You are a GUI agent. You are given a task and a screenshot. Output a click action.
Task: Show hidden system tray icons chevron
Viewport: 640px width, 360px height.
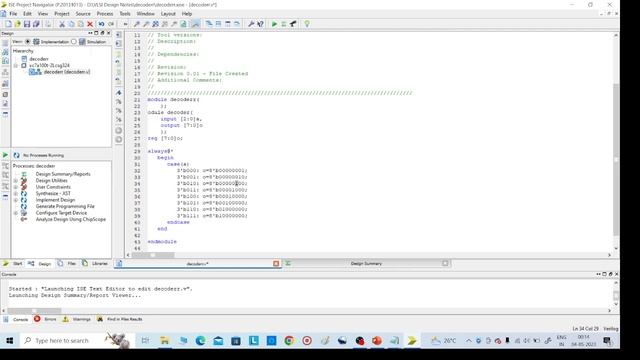point(469,340)
